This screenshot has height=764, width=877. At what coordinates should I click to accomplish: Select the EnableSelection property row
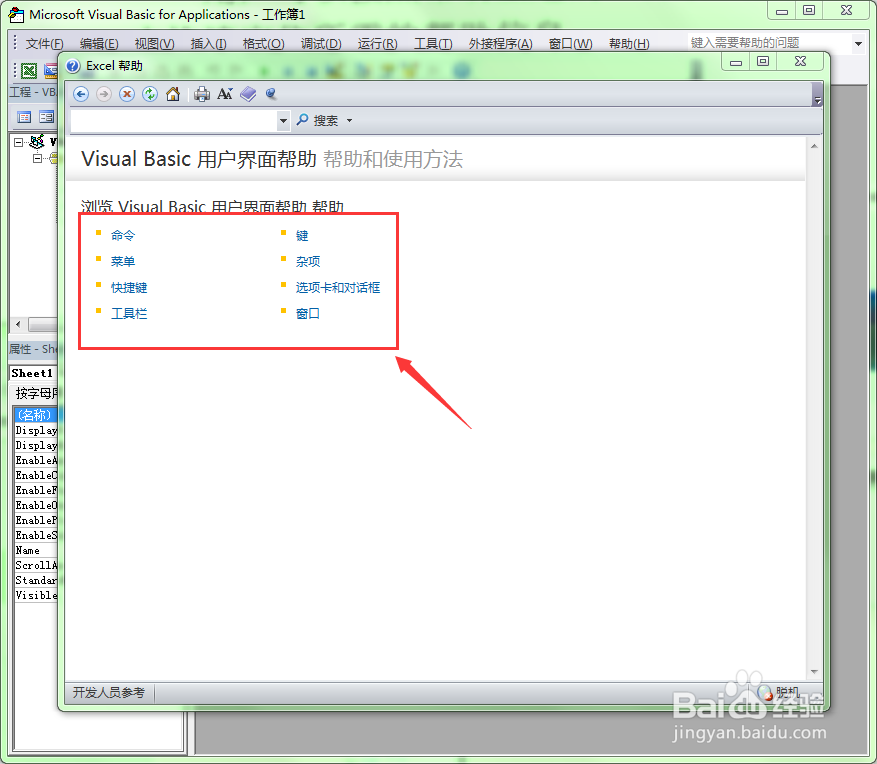36,535
